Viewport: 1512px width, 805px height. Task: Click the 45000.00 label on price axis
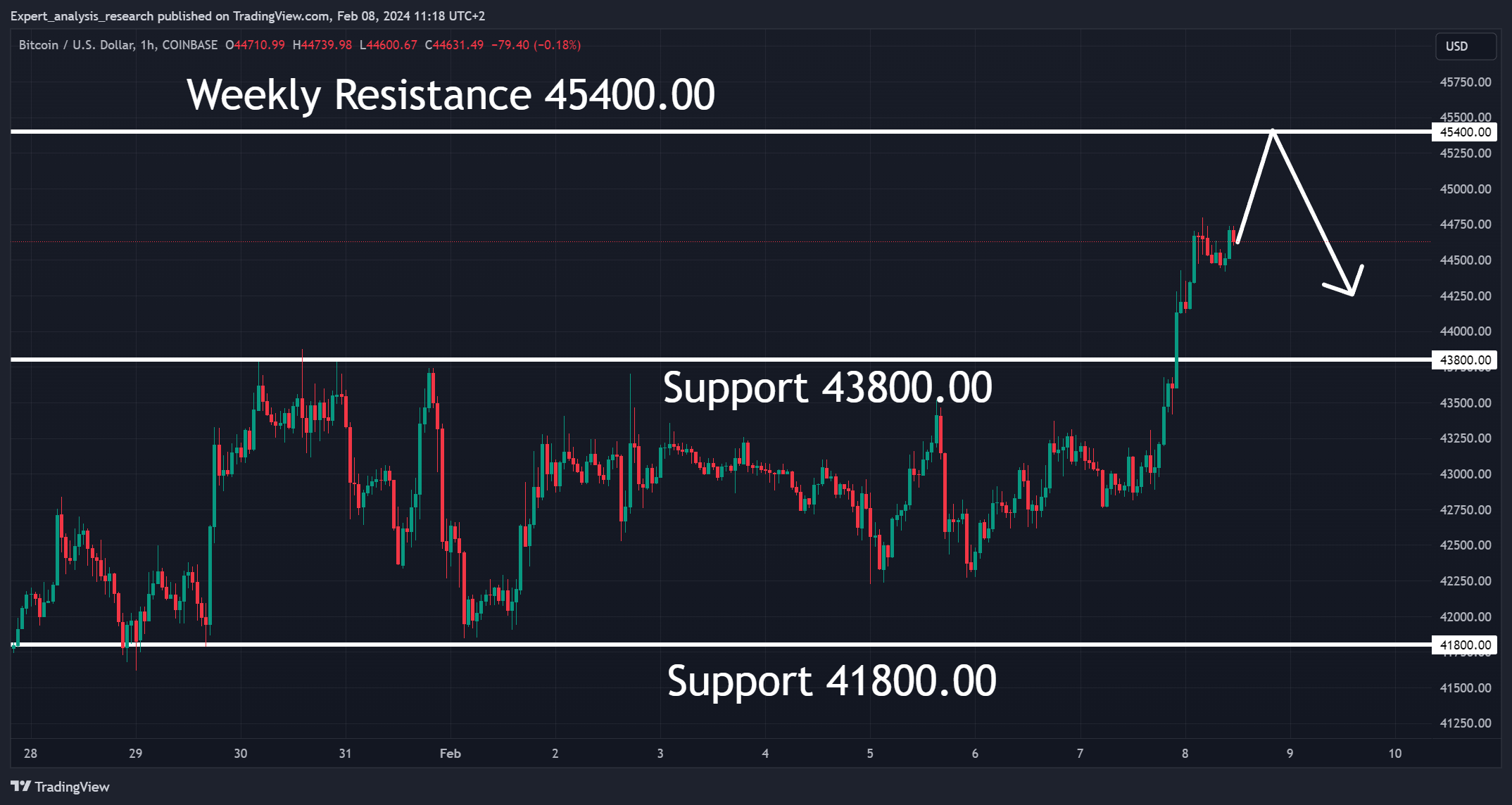[1465, 189]
